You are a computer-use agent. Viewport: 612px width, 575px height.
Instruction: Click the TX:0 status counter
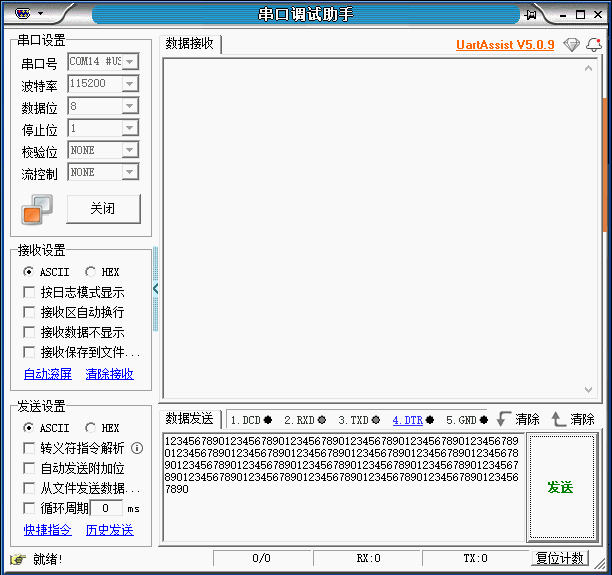(475, 558)
